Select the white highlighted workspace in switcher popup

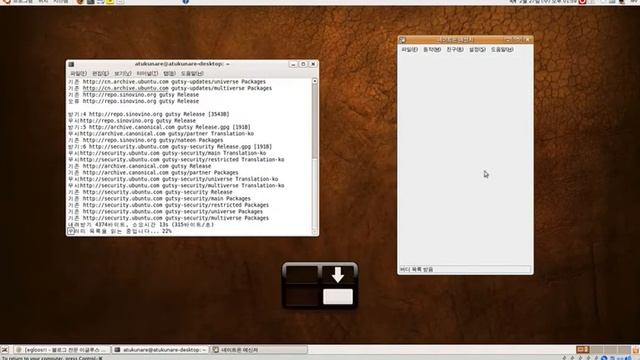click(x=338, y=296)
